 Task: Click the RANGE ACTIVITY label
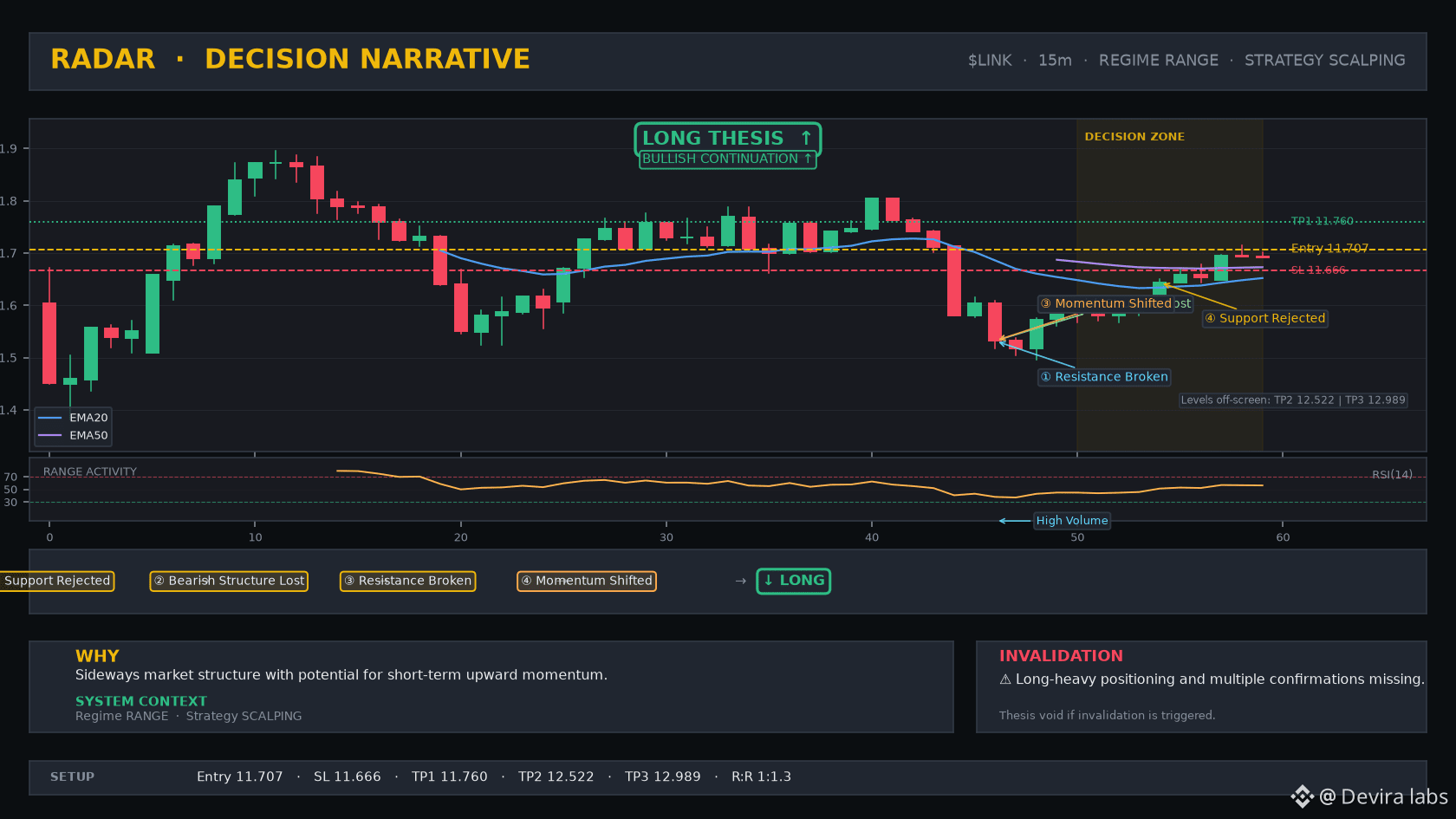coord(90,472)
